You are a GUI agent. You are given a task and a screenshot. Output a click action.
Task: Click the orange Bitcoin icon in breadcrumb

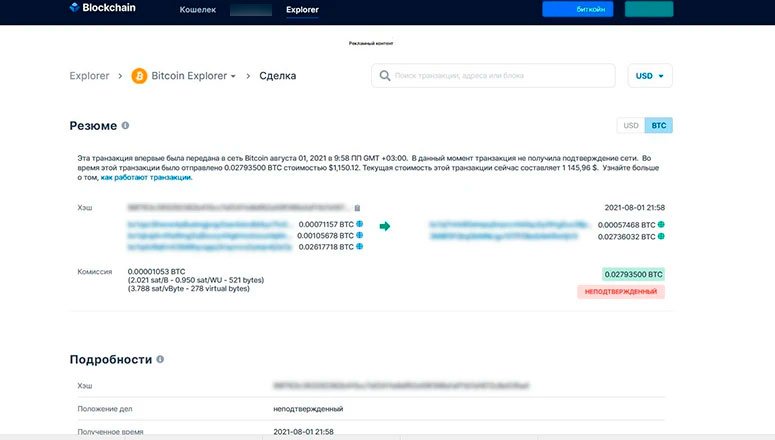pyautogui.click(x=139, y=76)
